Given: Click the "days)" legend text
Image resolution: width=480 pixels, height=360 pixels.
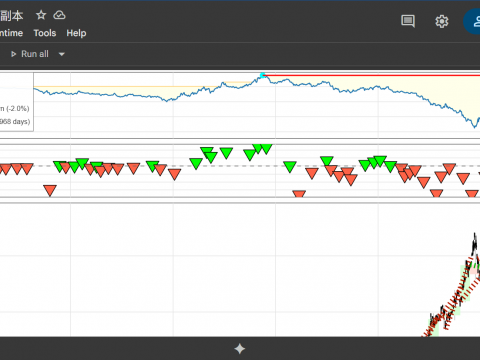Looking at the screenshot, I should [x=22, y=121].
